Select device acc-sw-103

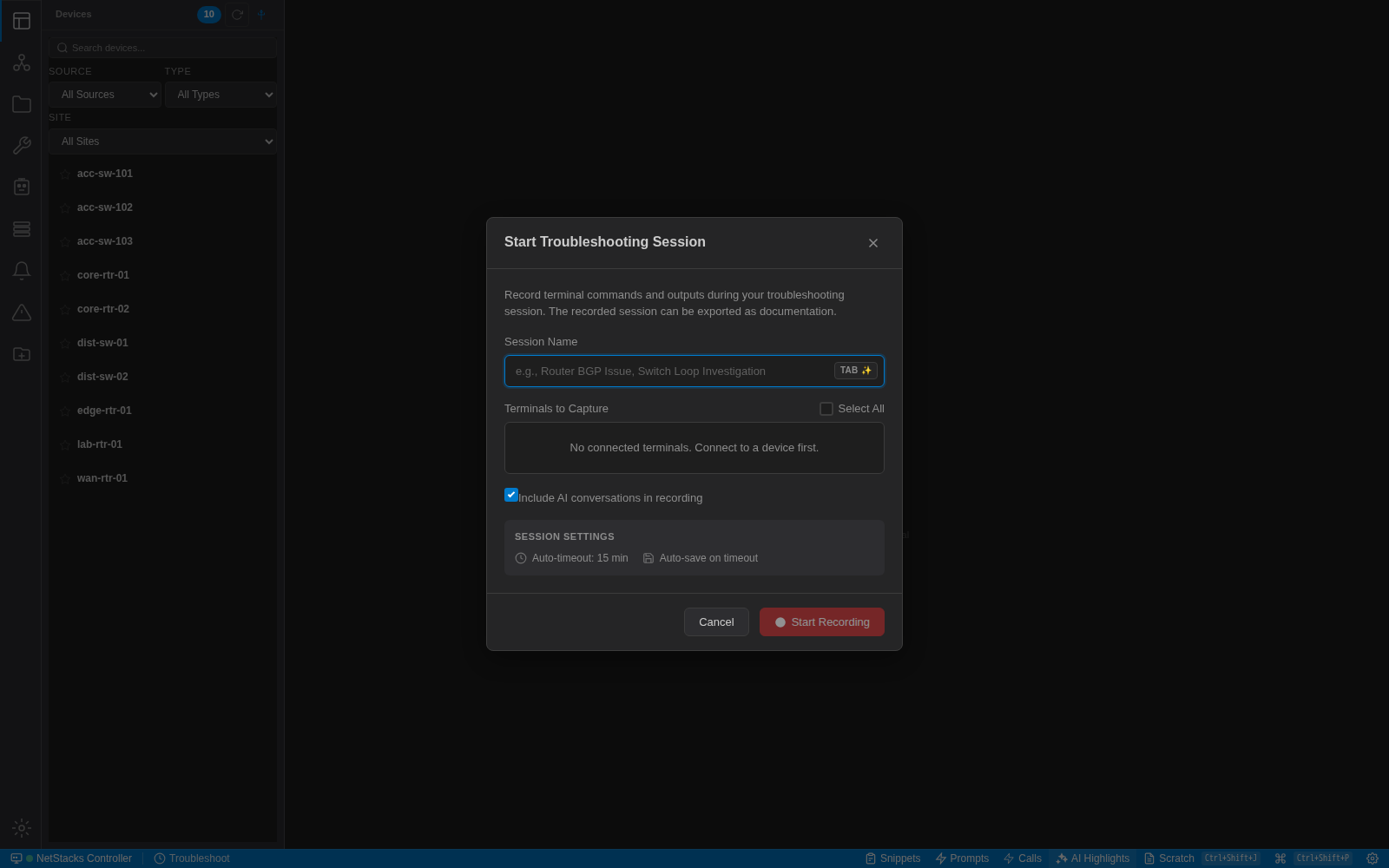[162, 241]
